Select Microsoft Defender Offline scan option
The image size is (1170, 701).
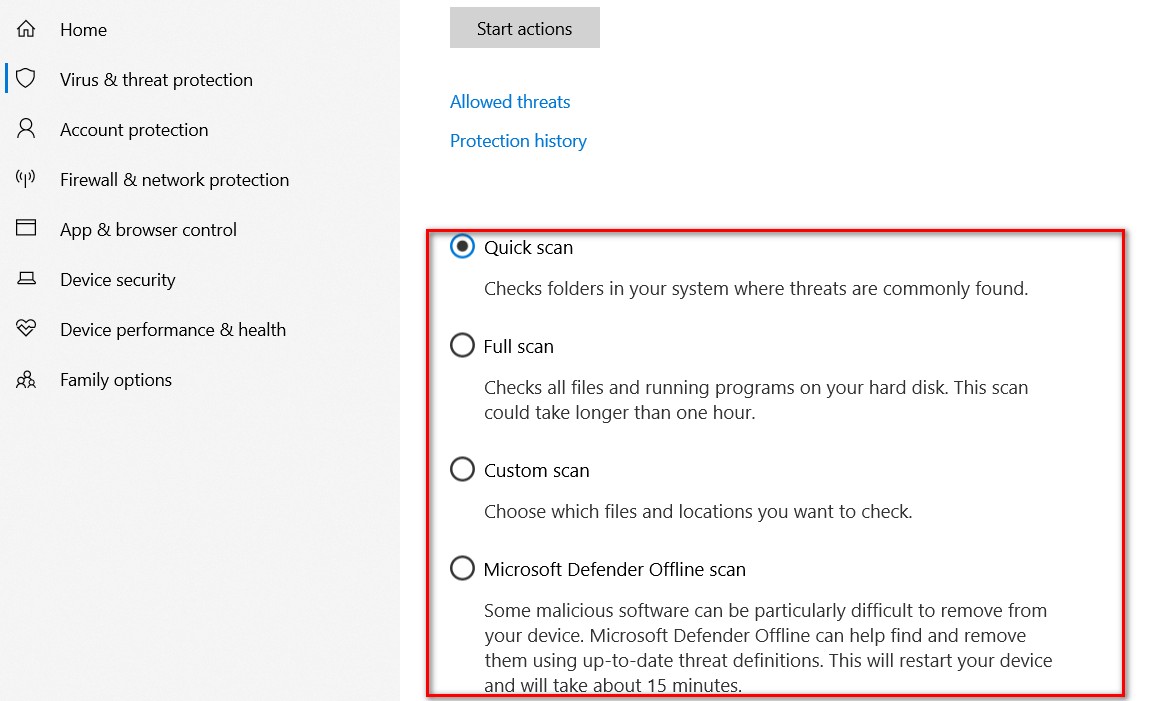(463, 568)
